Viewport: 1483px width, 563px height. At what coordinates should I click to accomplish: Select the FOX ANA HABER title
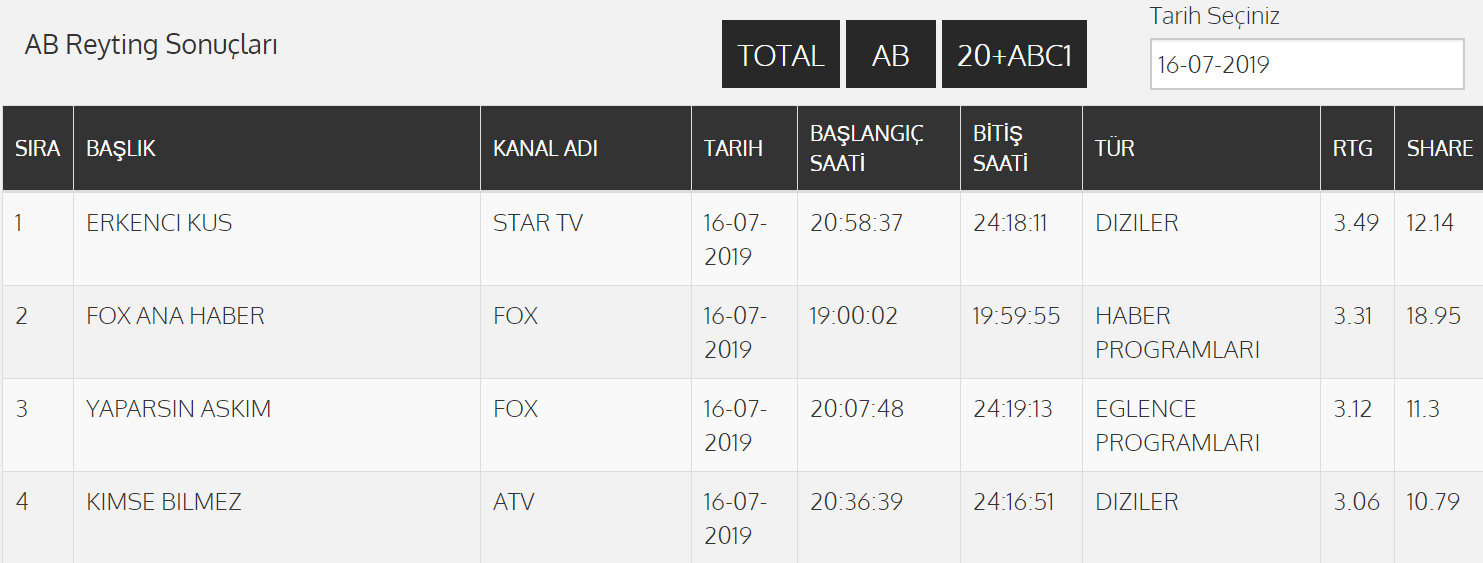click(x=175, y=316)
